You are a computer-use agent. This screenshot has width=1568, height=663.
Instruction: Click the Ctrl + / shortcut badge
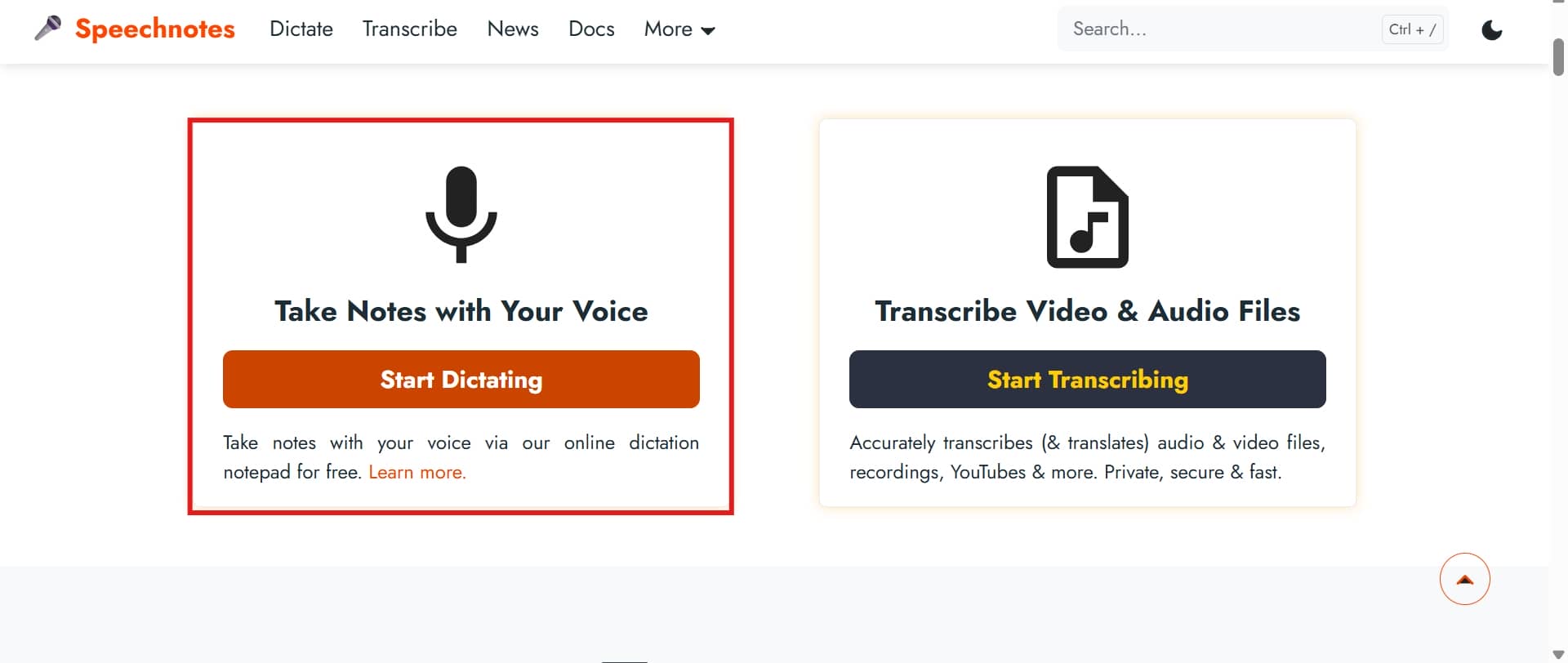tap(1412, 29)
